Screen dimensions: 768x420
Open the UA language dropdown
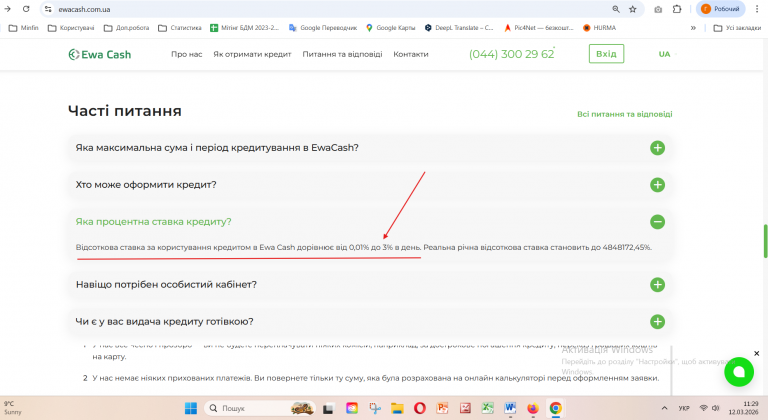[666, 54]
